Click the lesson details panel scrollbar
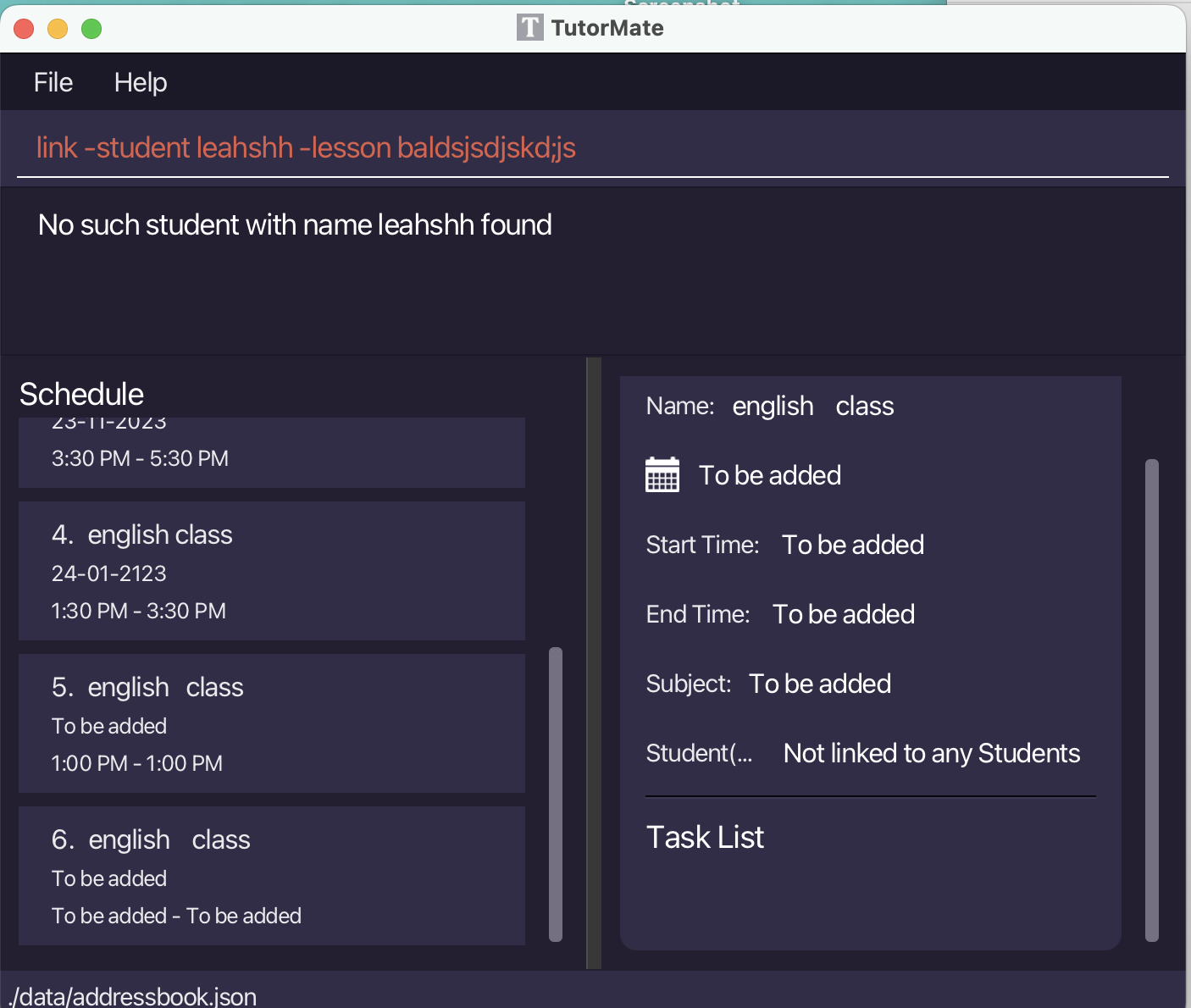The image size is (1191, 1008). (x=1152, y=701)
